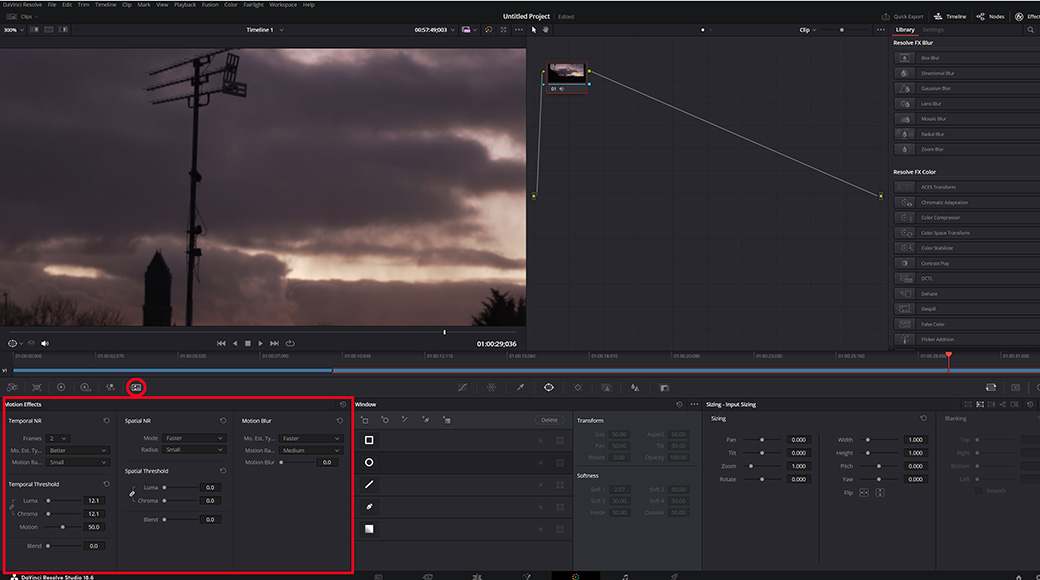Click the Delete window button

[549, 420]
